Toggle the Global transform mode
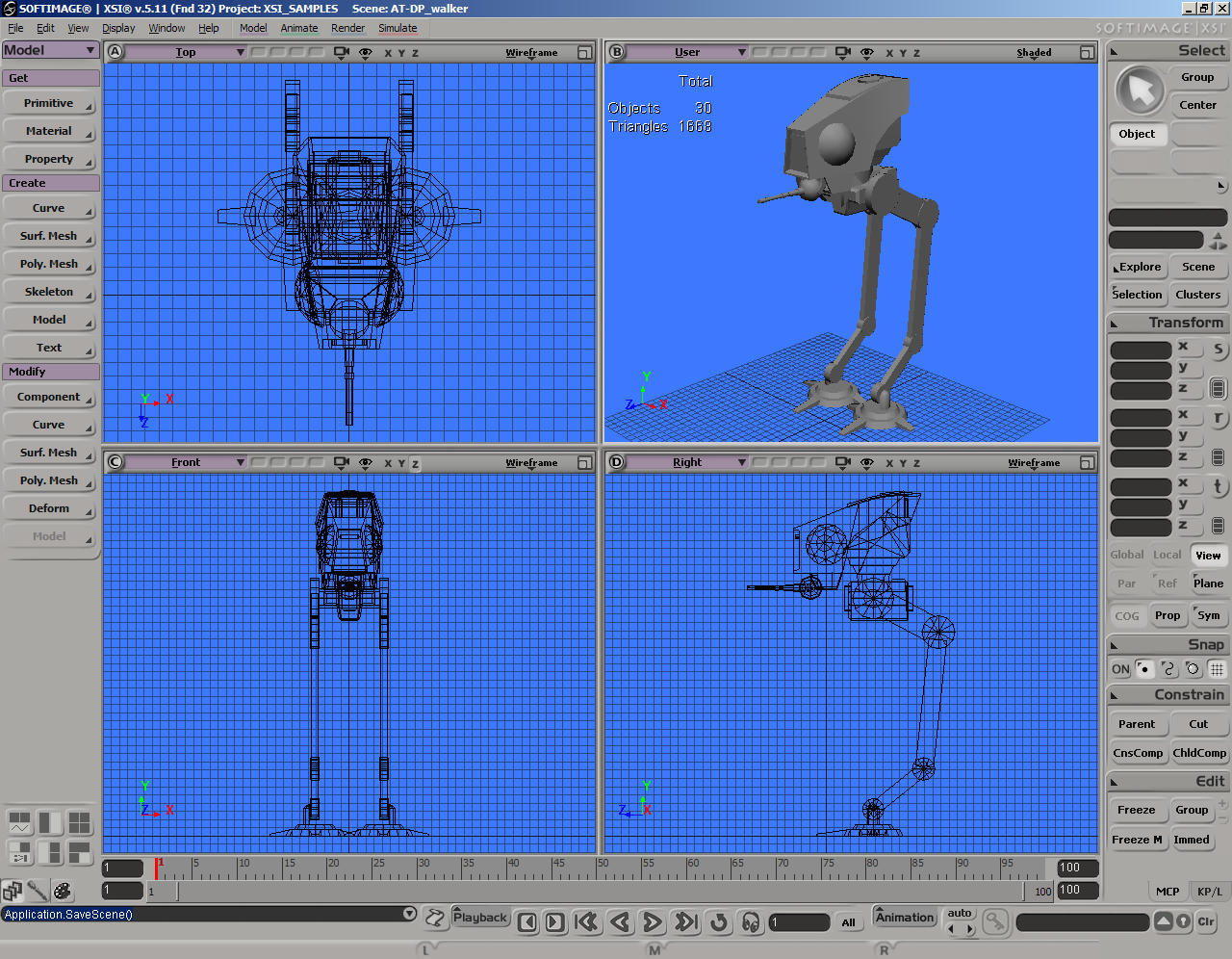Image resolution: width=1232 pixels, height=959 pixels. [1127, 555]
